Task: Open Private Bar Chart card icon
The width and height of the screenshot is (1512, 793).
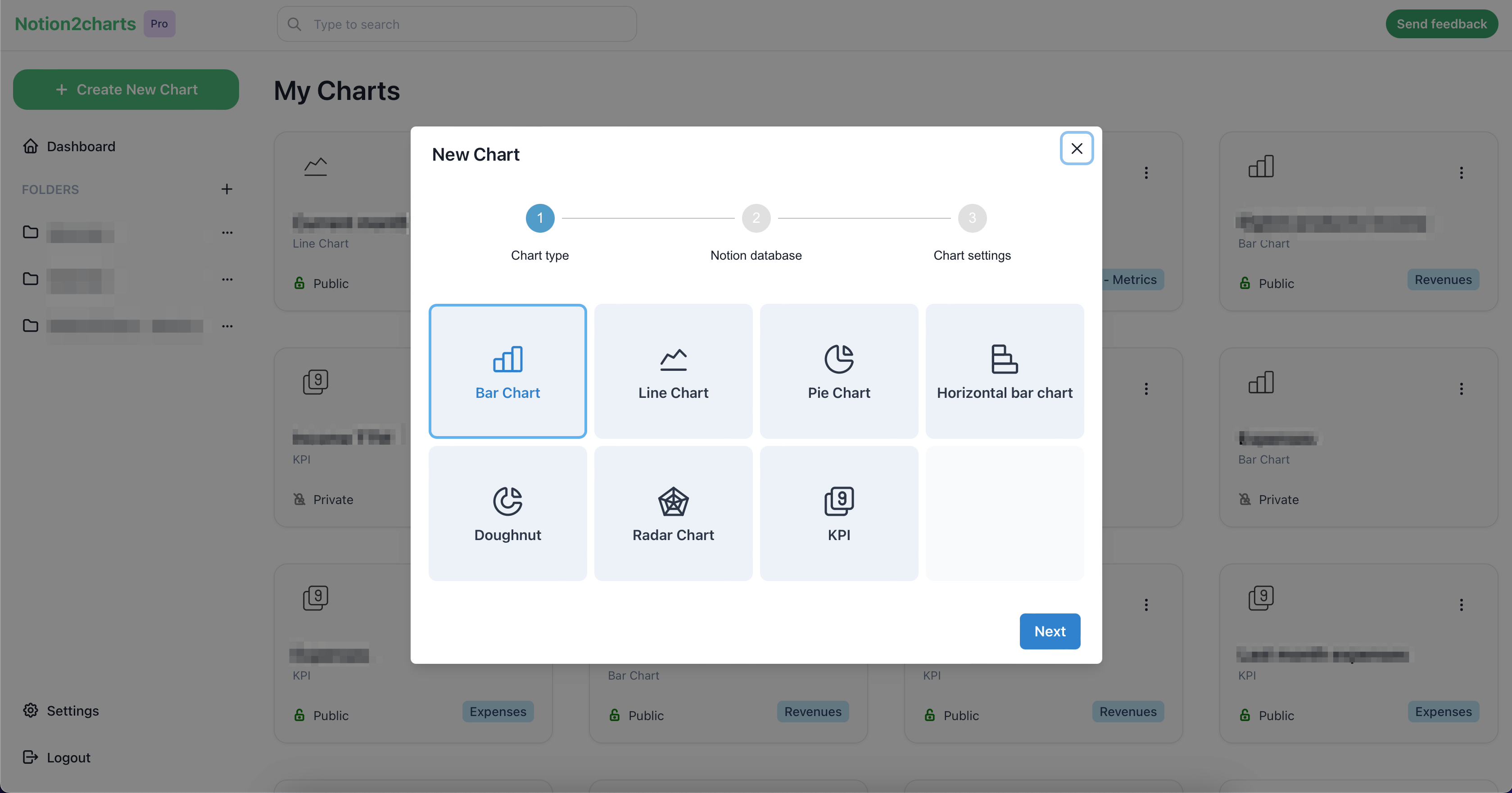Action: (x=1260, y=383)
